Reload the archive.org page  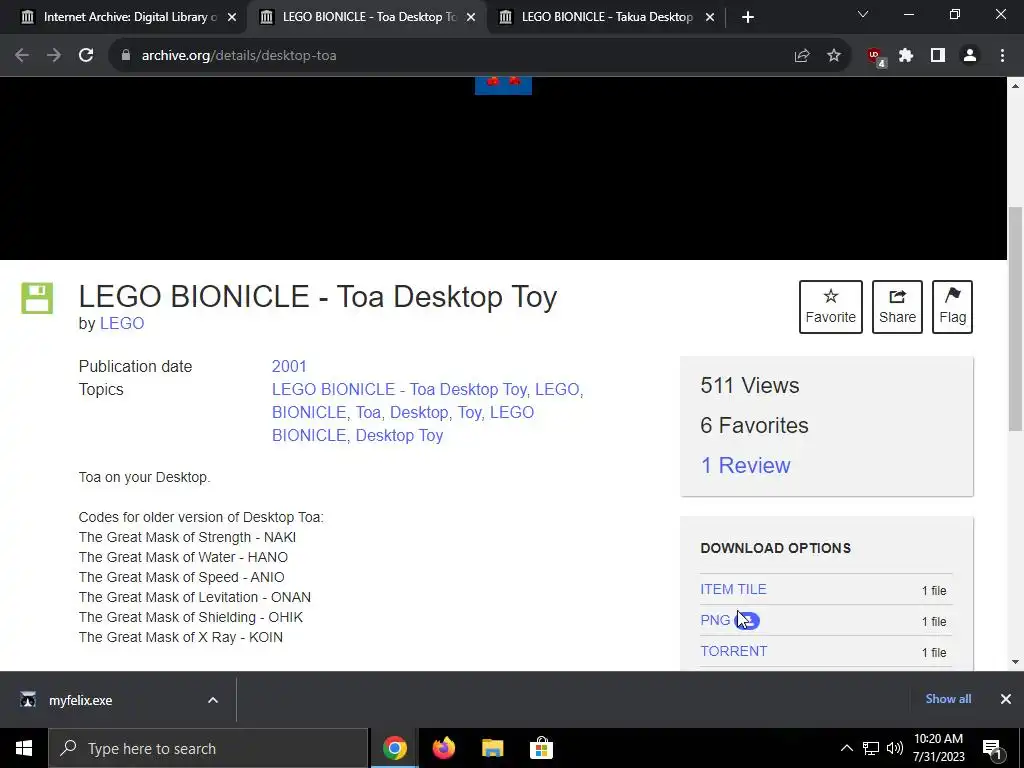coord(86,56)
